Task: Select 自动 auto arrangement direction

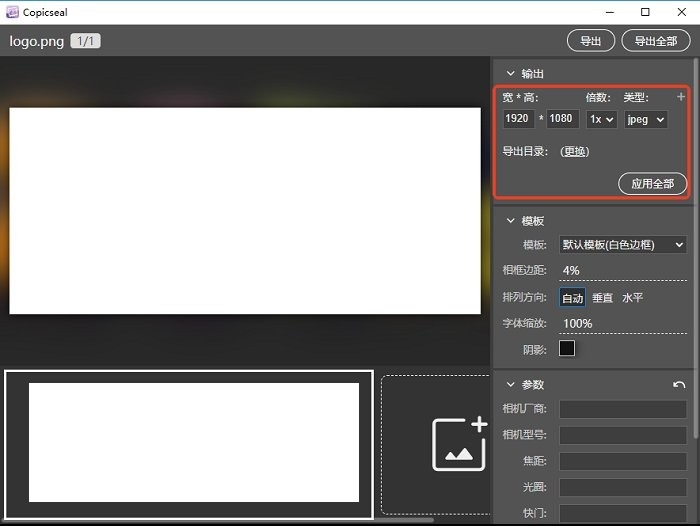Action: [572, 298]
